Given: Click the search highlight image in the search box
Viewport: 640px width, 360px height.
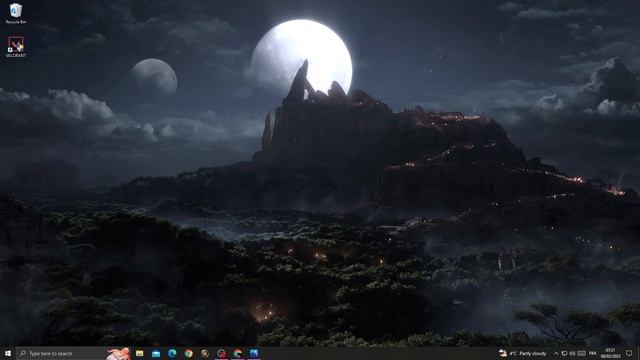Looking at the screenshot, I should 118,353.
